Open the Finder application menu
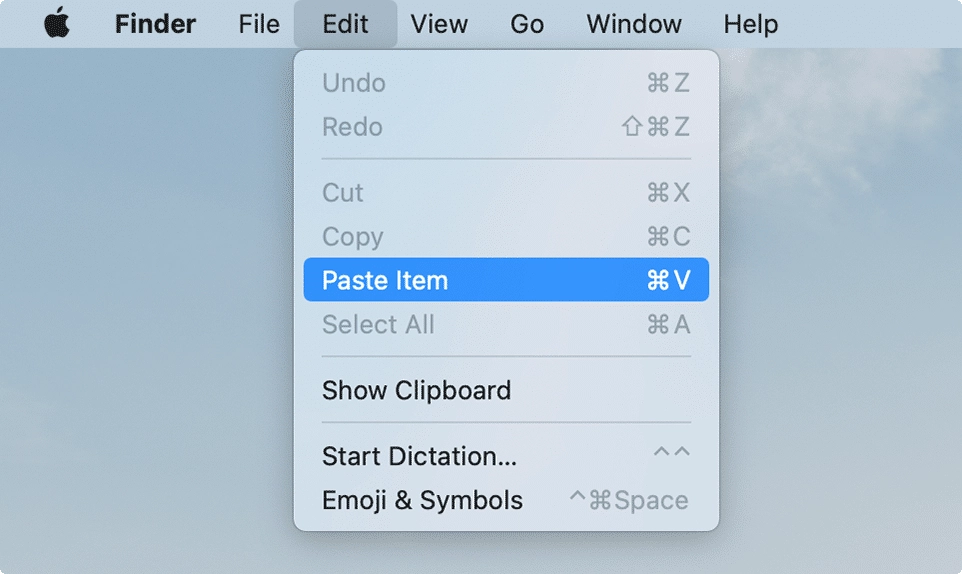This screenshot has height=574, width=962. [x=155, y=24]
